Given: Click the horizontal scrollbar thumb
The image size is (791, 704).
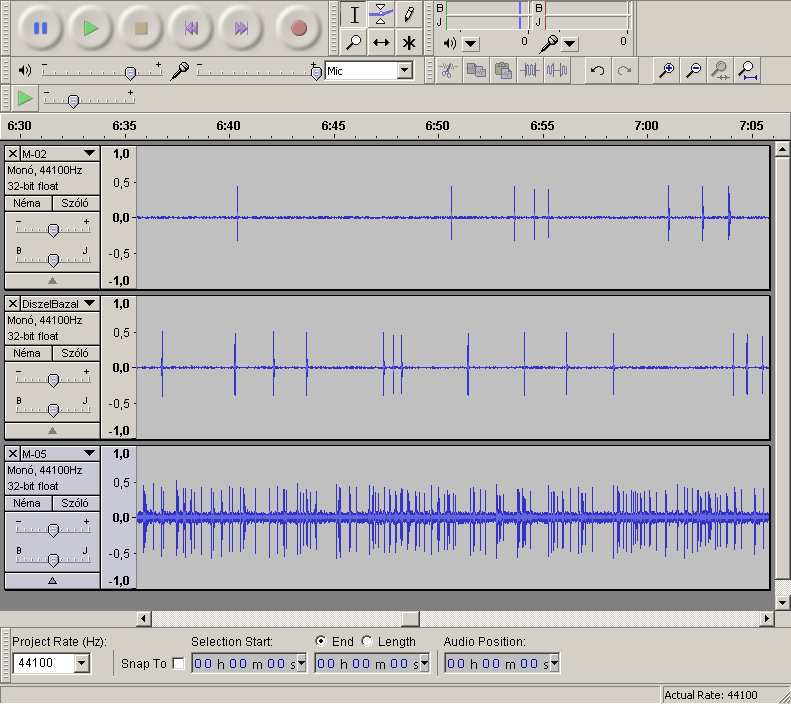Looking at the screenshot, I should (411, 618).
